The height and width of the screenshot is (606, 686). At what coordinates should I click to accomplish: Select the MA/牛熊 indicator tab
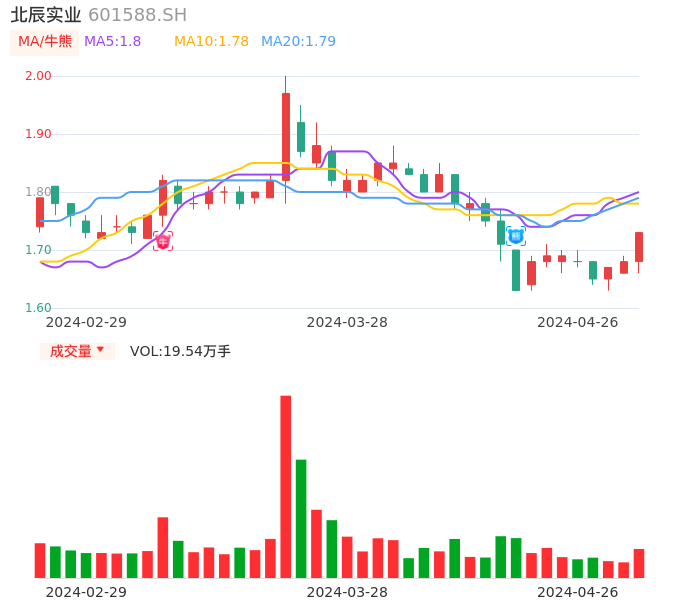tap(45, 42)
